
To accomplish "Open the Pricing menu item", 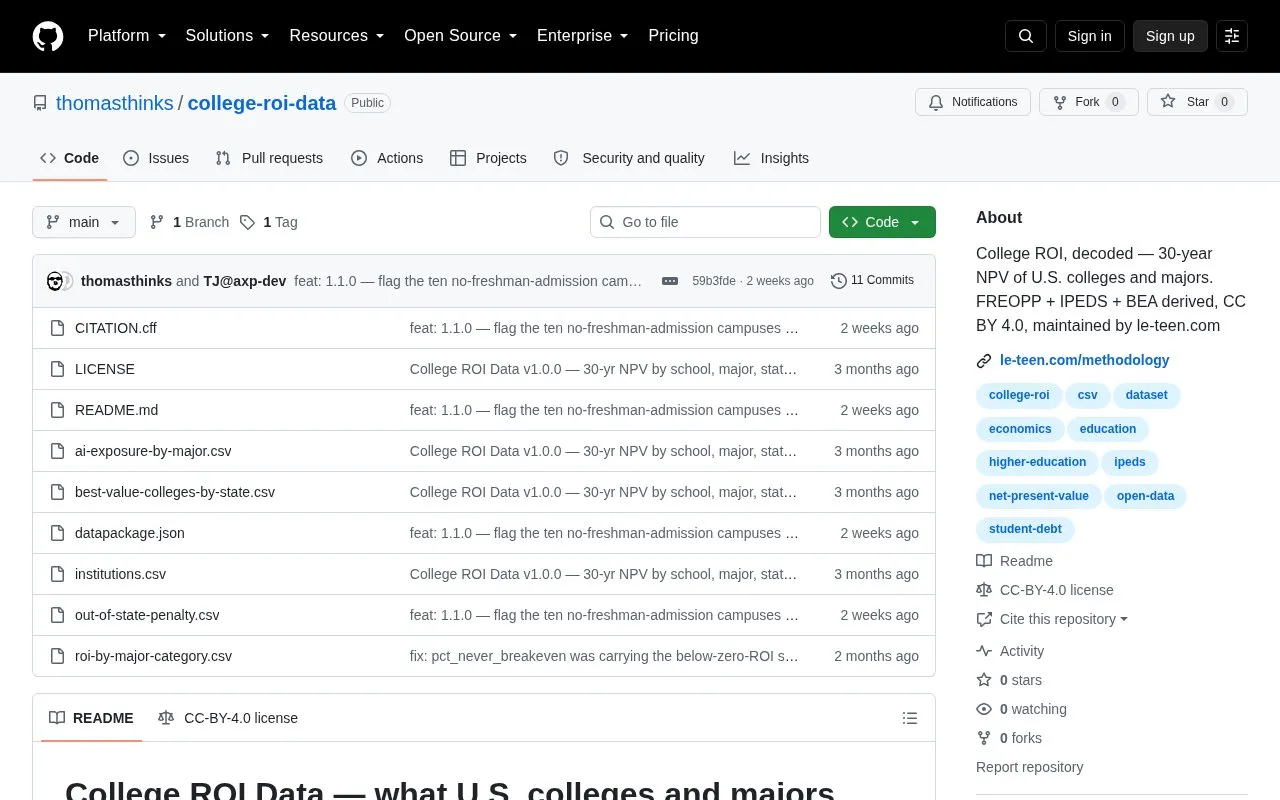I will (x=673, y=36).
